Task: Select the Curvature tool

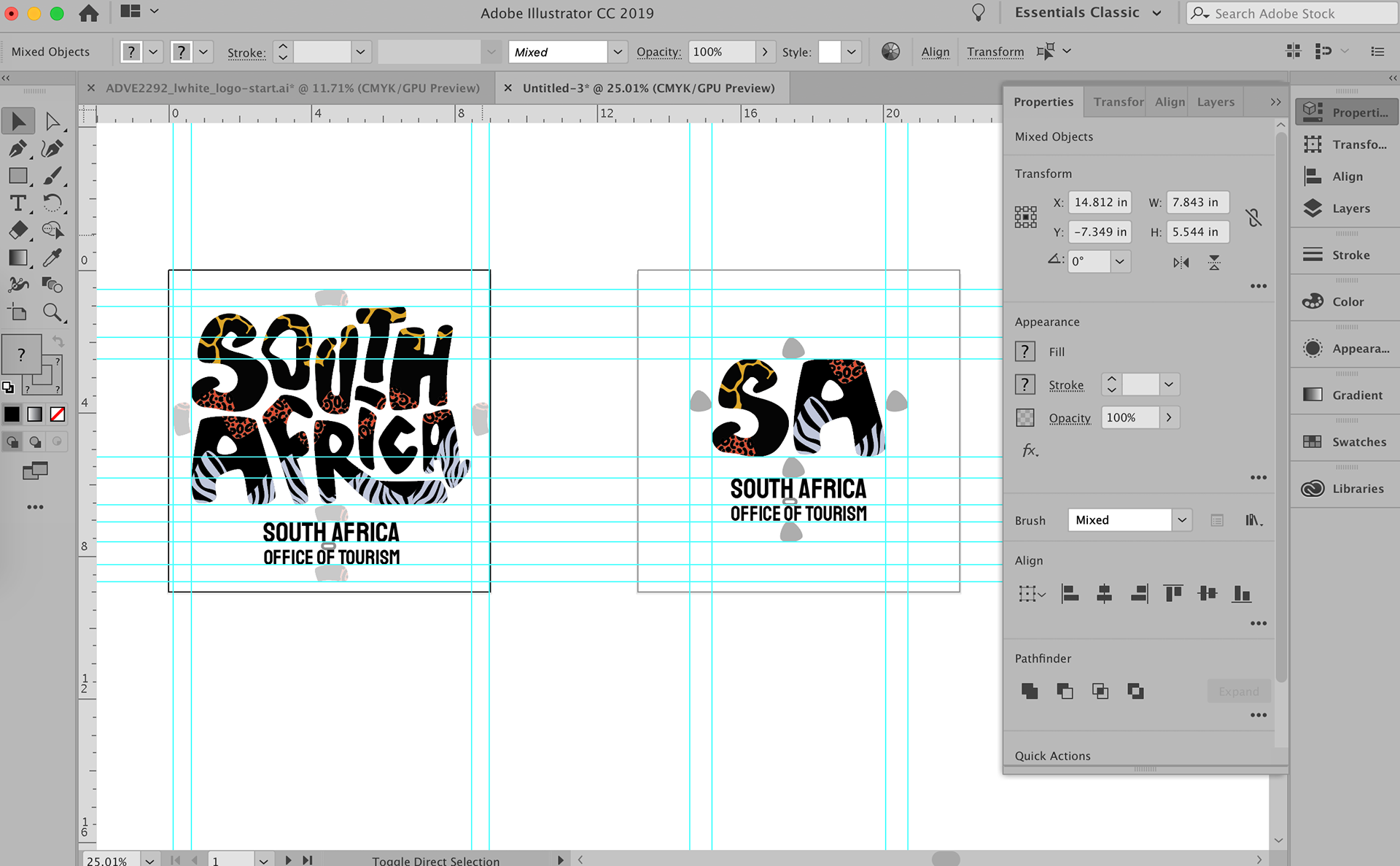Action: point(52,149)
